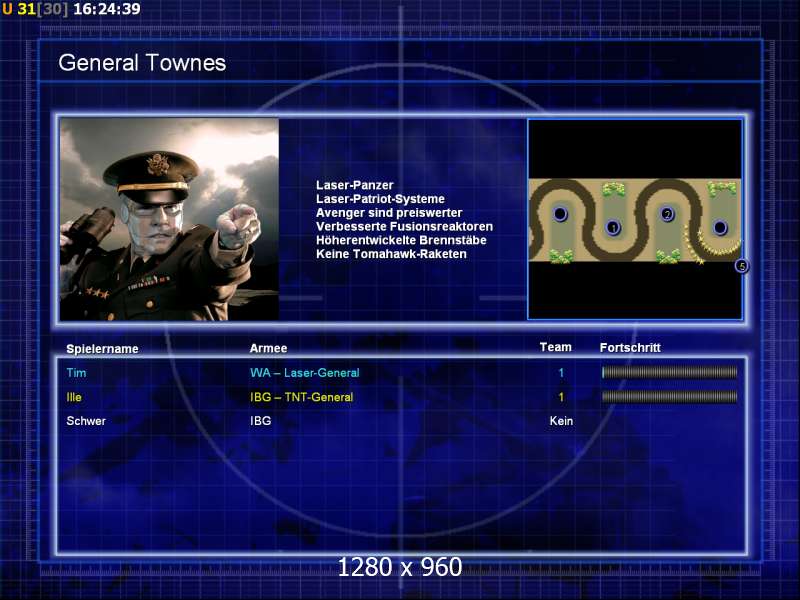
Task: Click Schwer's team value Kein
Action: pyautogui.click(x=561, y=421)
